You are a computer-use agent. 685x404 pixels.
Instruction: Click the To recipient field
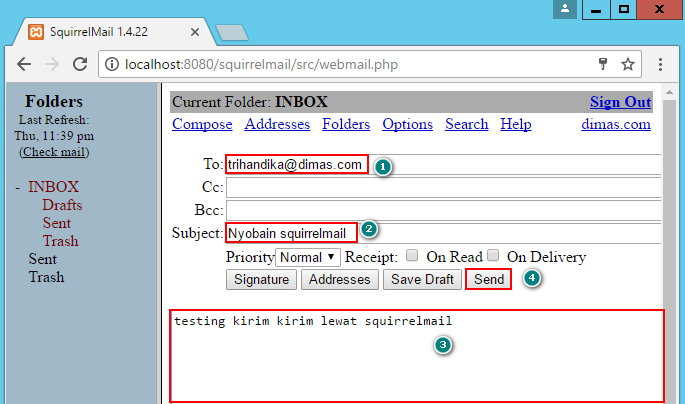coord(443,165)
